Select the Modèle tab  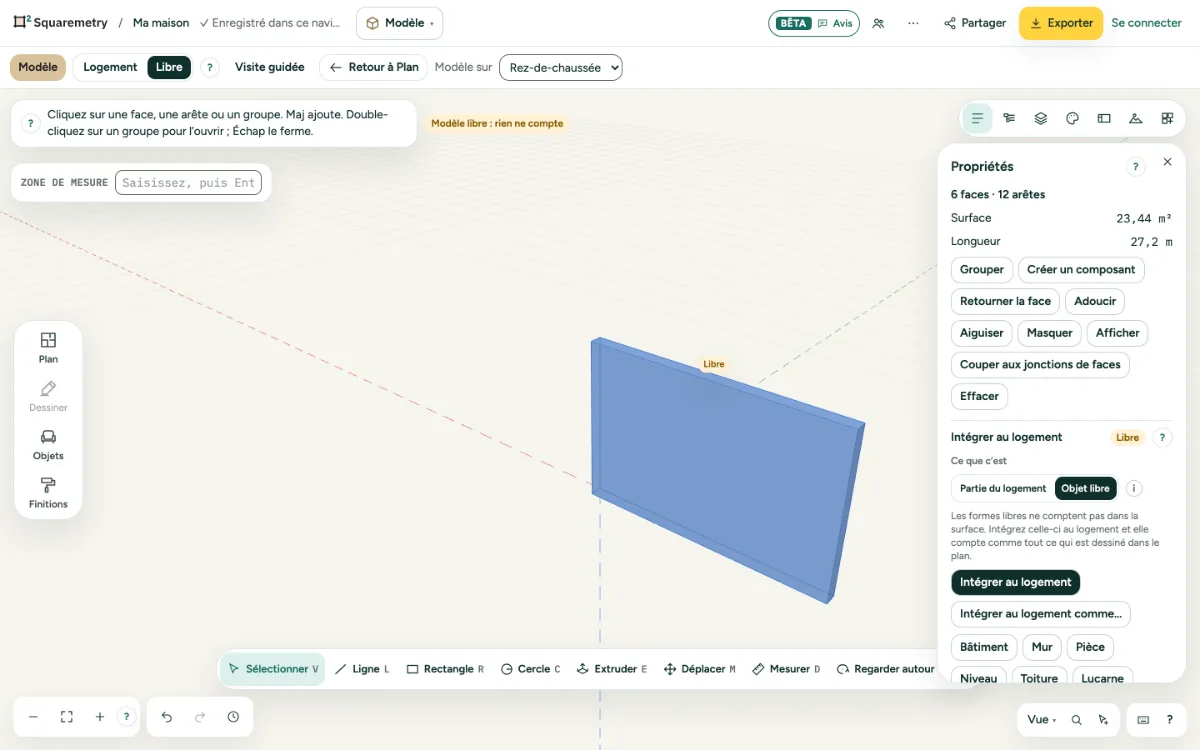pos(38,67)
